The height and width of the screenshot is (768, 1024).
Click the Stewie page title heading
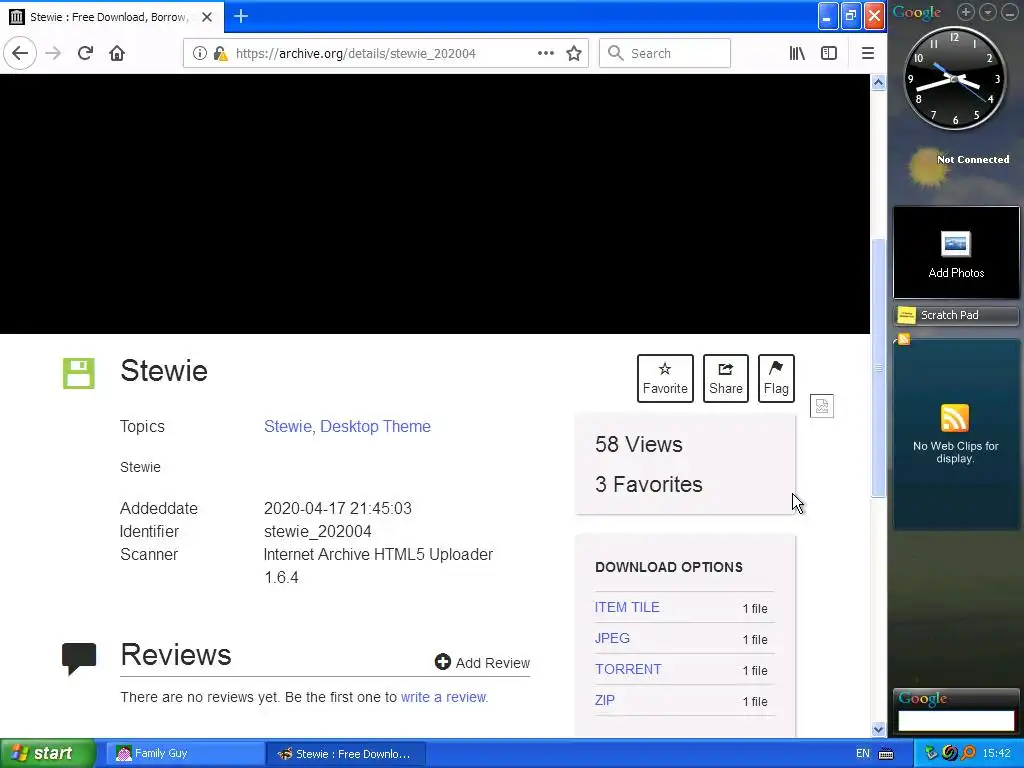164,370
